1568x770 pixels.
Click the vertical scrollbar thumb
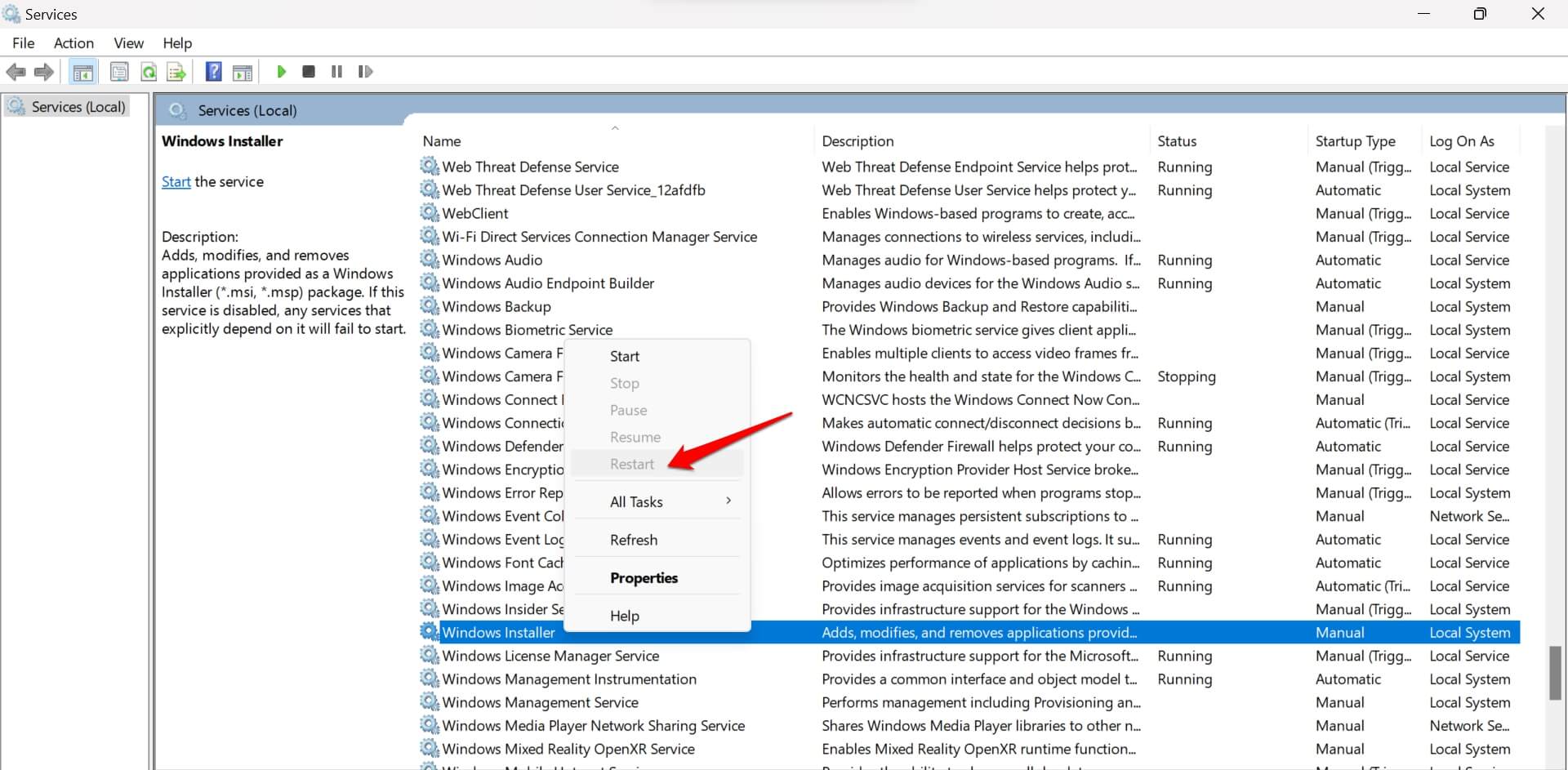pyautogui.click(x=1555, y=673)
